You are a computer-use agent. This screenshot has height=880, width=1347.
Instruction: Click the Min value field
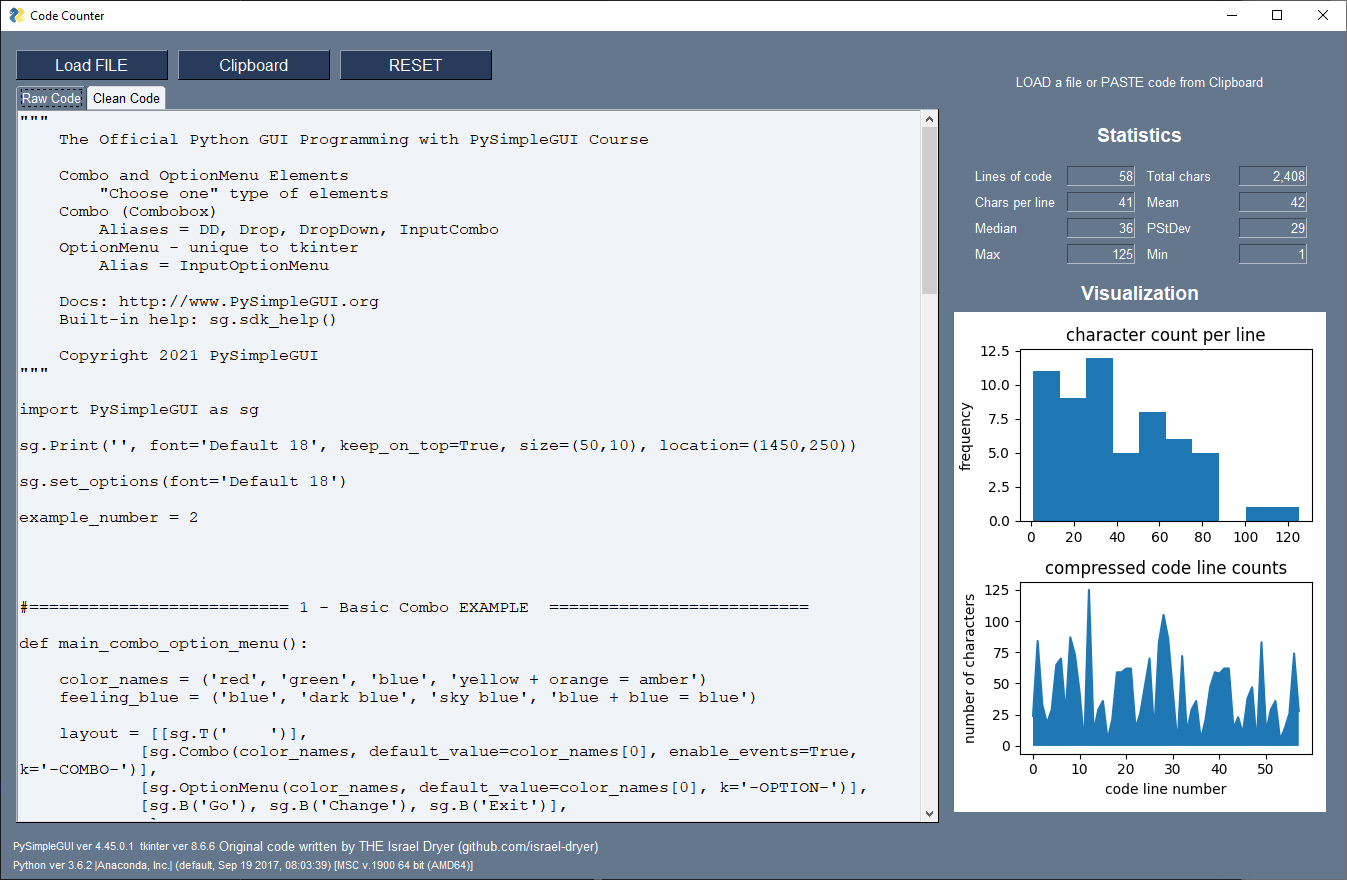click(x=1273, y=254)
